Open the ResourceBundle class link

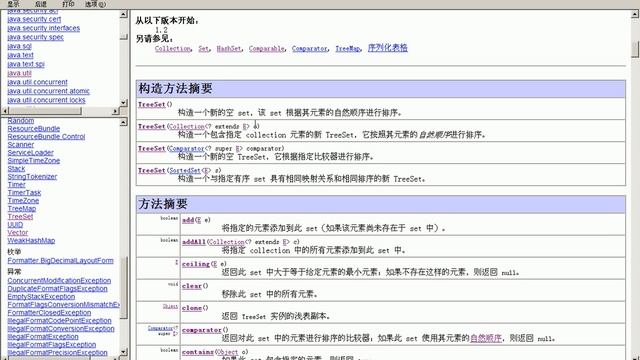[34, 129]
